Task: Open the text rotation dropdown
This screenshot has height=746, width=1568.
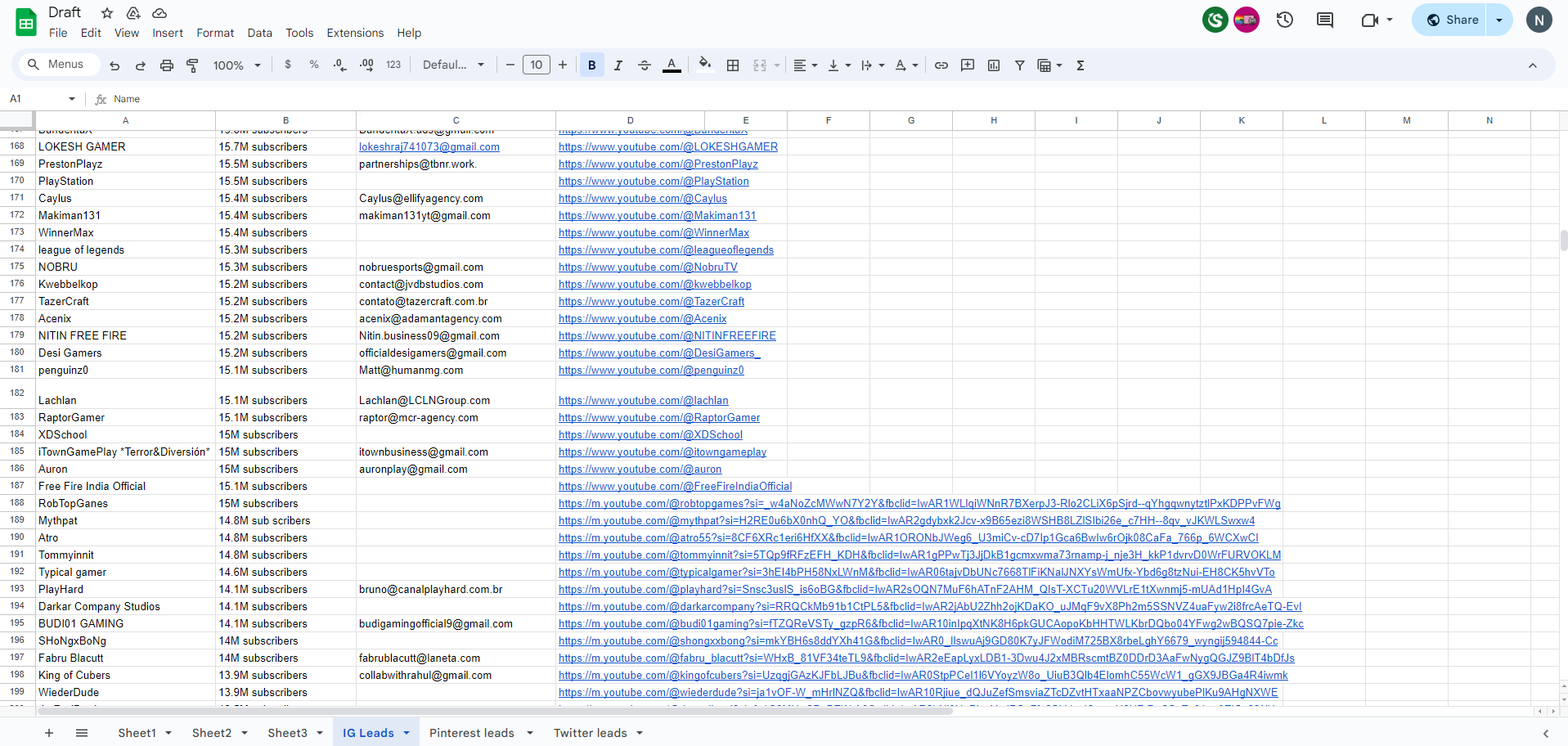Action: point(906,65)
